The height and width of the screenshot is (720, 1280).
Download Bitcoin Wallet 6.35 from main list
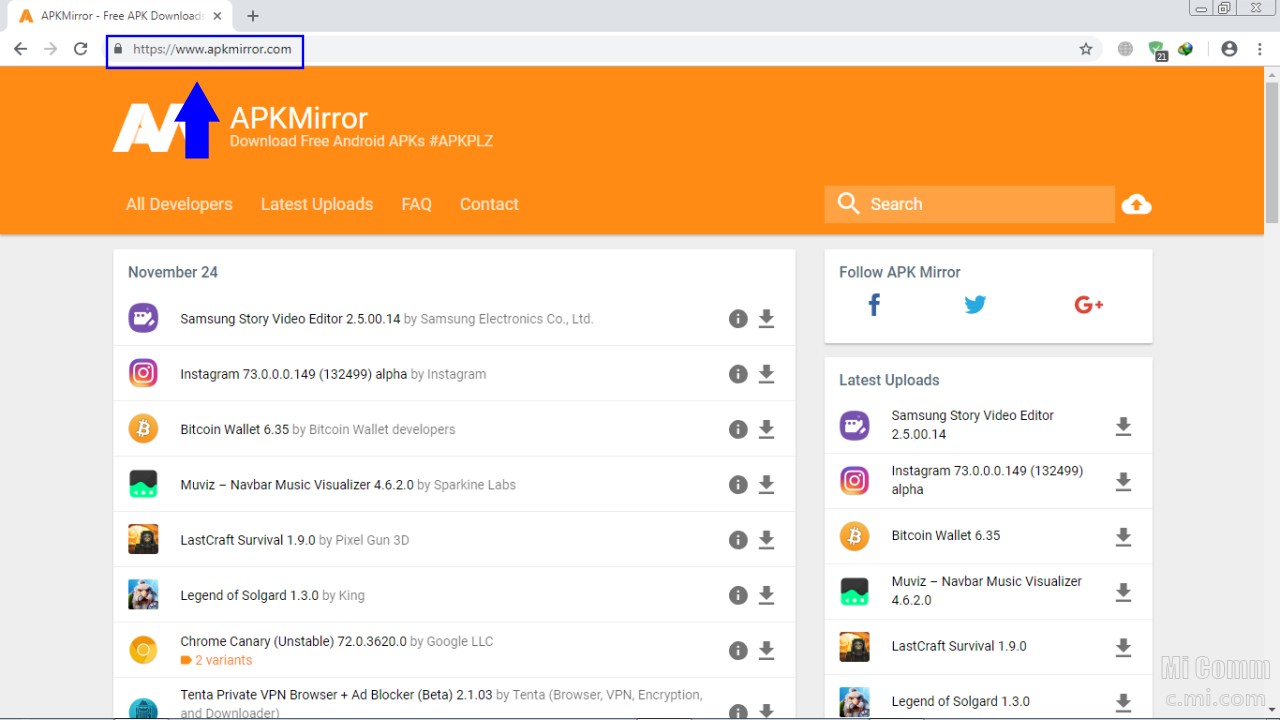(766, 429)
